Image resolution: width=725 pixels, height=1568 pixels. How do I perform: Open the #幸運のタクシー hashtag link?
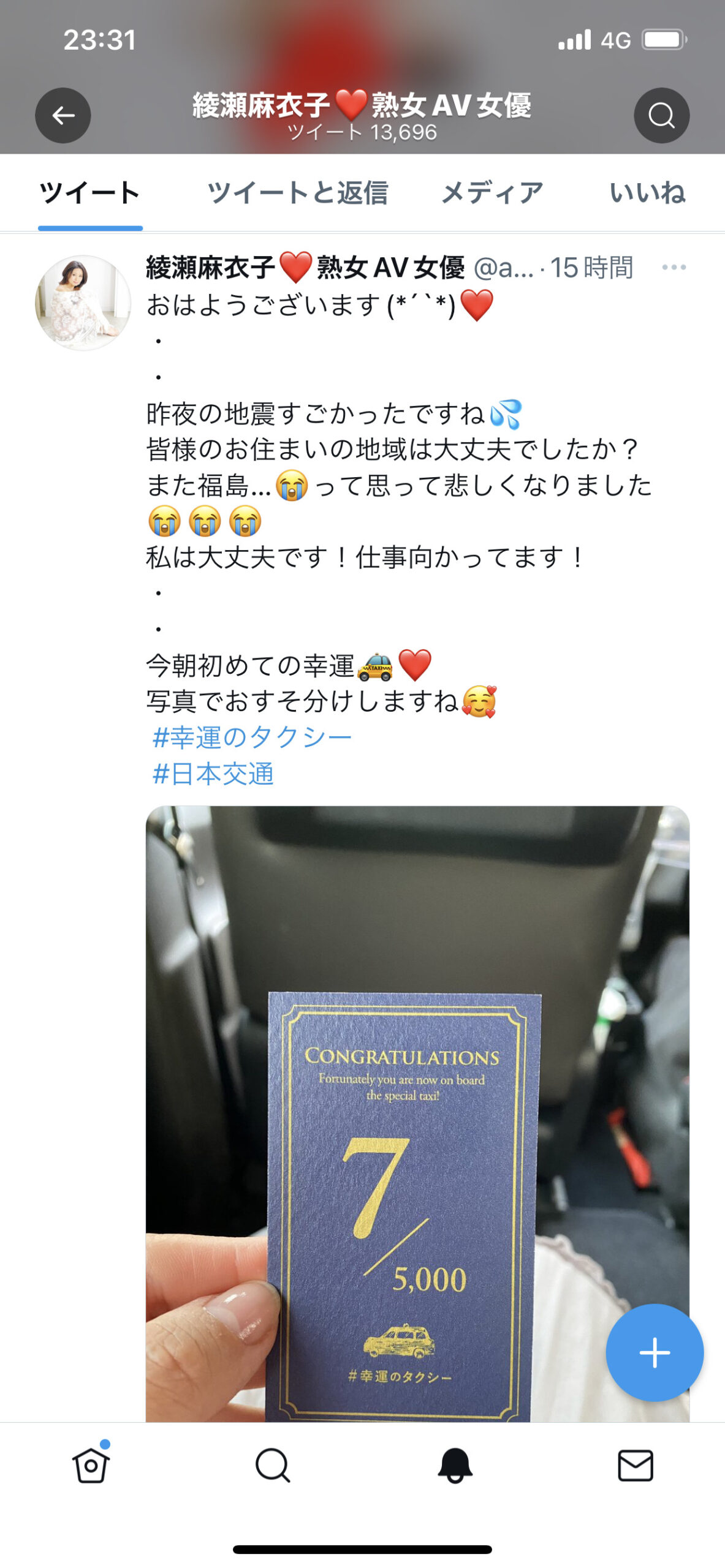tap(252, 737)
